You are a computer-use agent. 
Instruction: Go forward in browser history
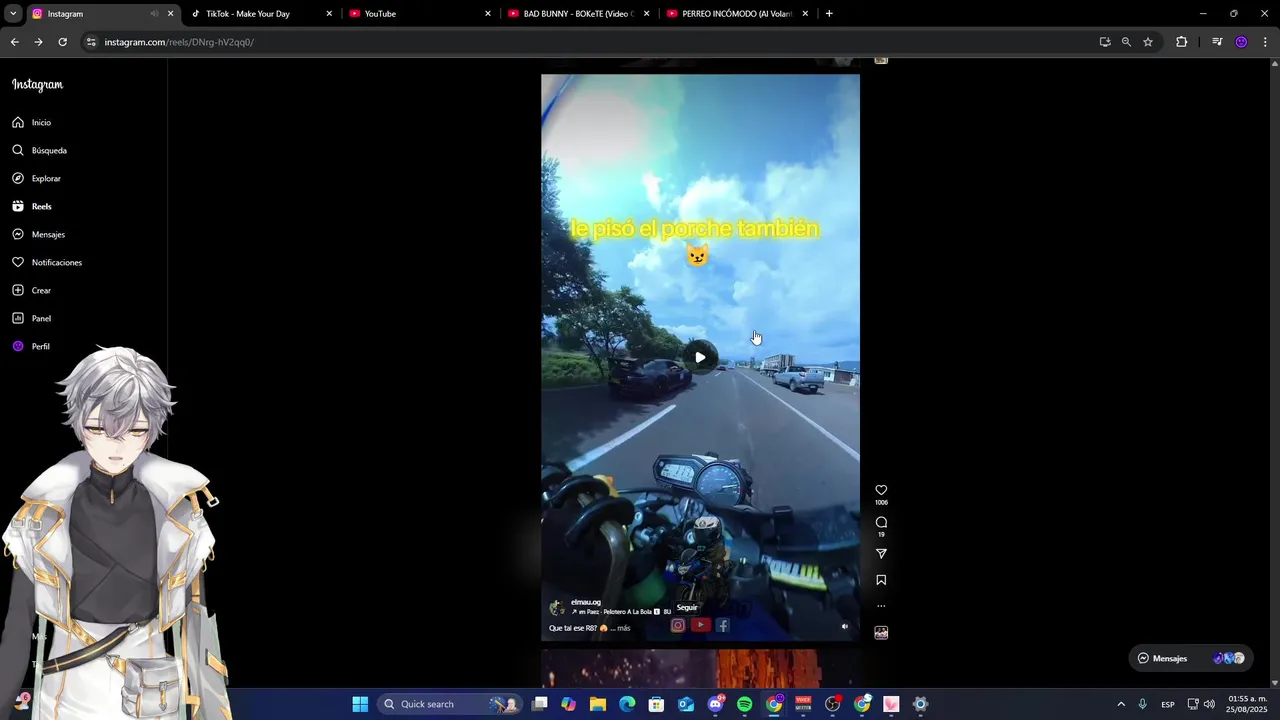pyautogui.click(x=38, y=42)
